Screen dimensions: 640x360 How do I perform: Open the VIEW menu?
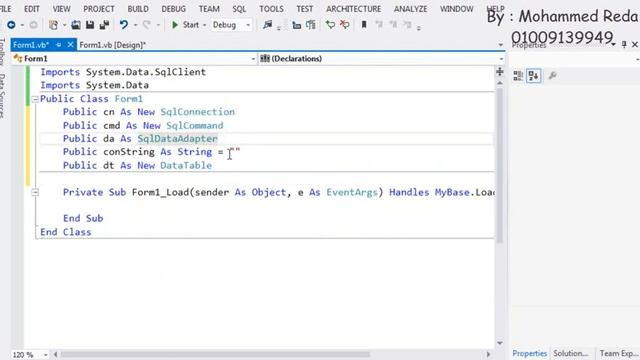pos(61,9)
